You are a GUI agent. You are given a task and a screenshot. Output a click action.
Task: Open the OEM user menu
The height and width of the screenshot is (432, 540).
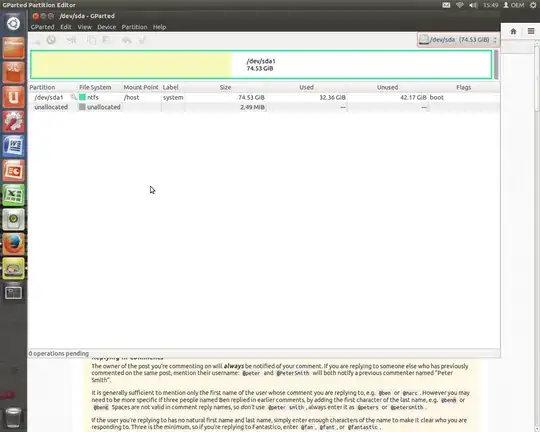click(514, 5)
